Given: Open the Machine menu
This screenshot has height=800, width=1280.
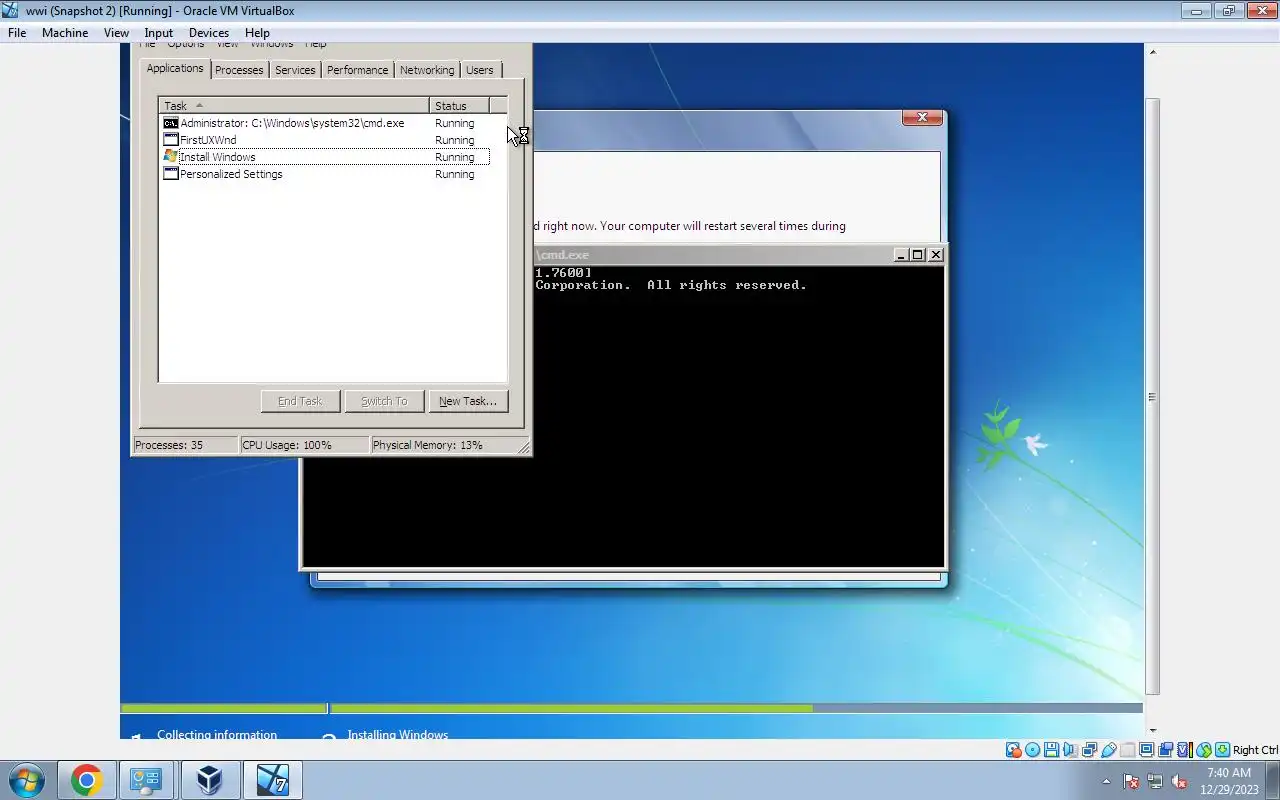Looking at the screenshot, I should [65, 32].
